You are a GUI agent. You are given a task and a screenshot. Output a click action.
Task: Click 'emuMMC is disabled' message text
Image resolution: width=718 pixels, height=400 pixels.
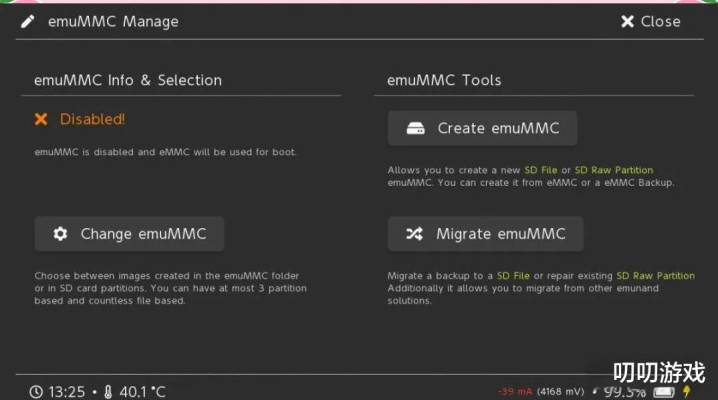165,152
